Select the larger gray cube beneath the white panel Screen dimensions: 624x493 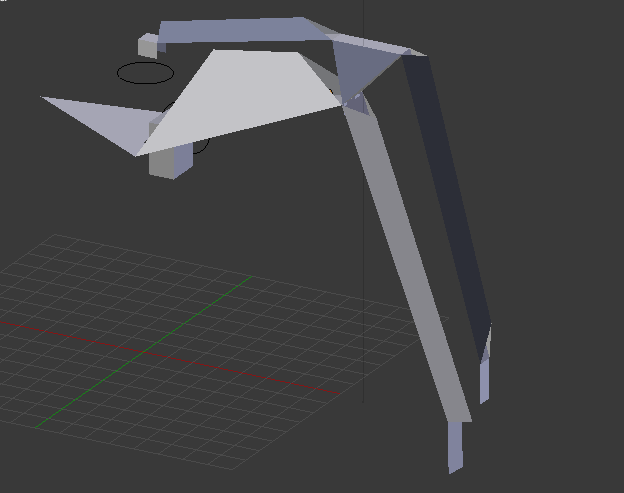tap(169, 160)
